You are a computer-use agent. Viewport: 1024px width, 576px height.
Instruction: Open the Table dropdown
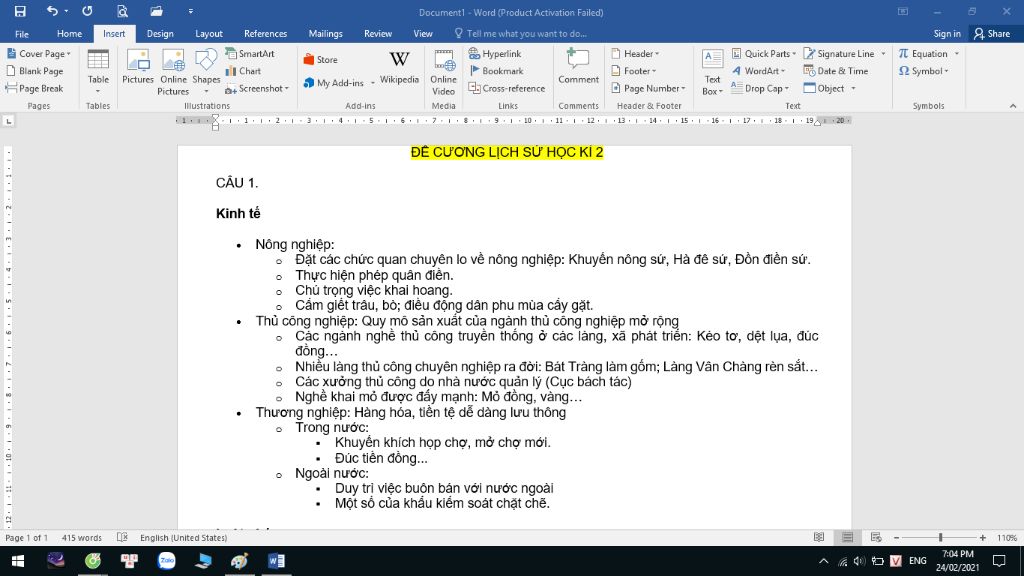(x=98, y=72)
